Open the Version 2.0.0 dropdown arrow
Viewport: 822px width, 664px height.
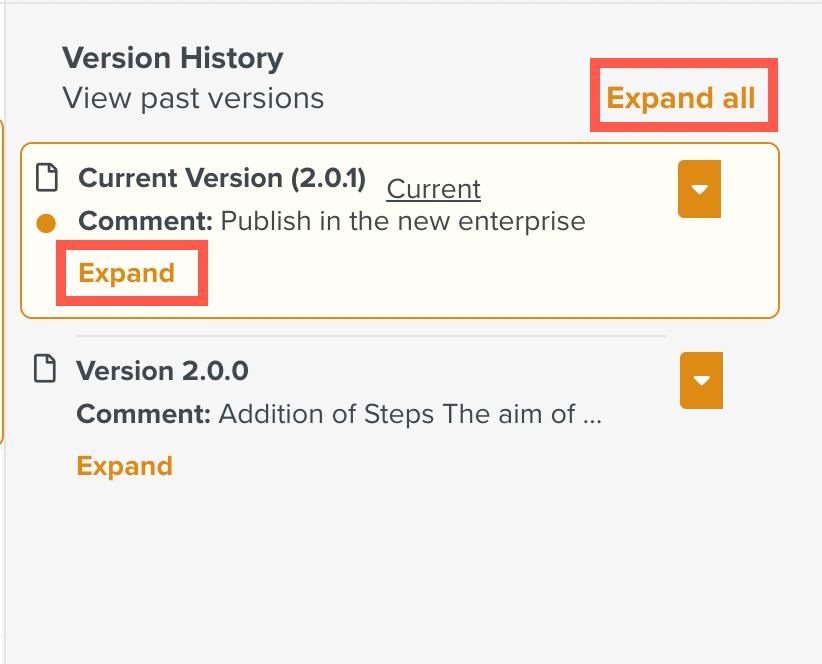coord(701,380)
